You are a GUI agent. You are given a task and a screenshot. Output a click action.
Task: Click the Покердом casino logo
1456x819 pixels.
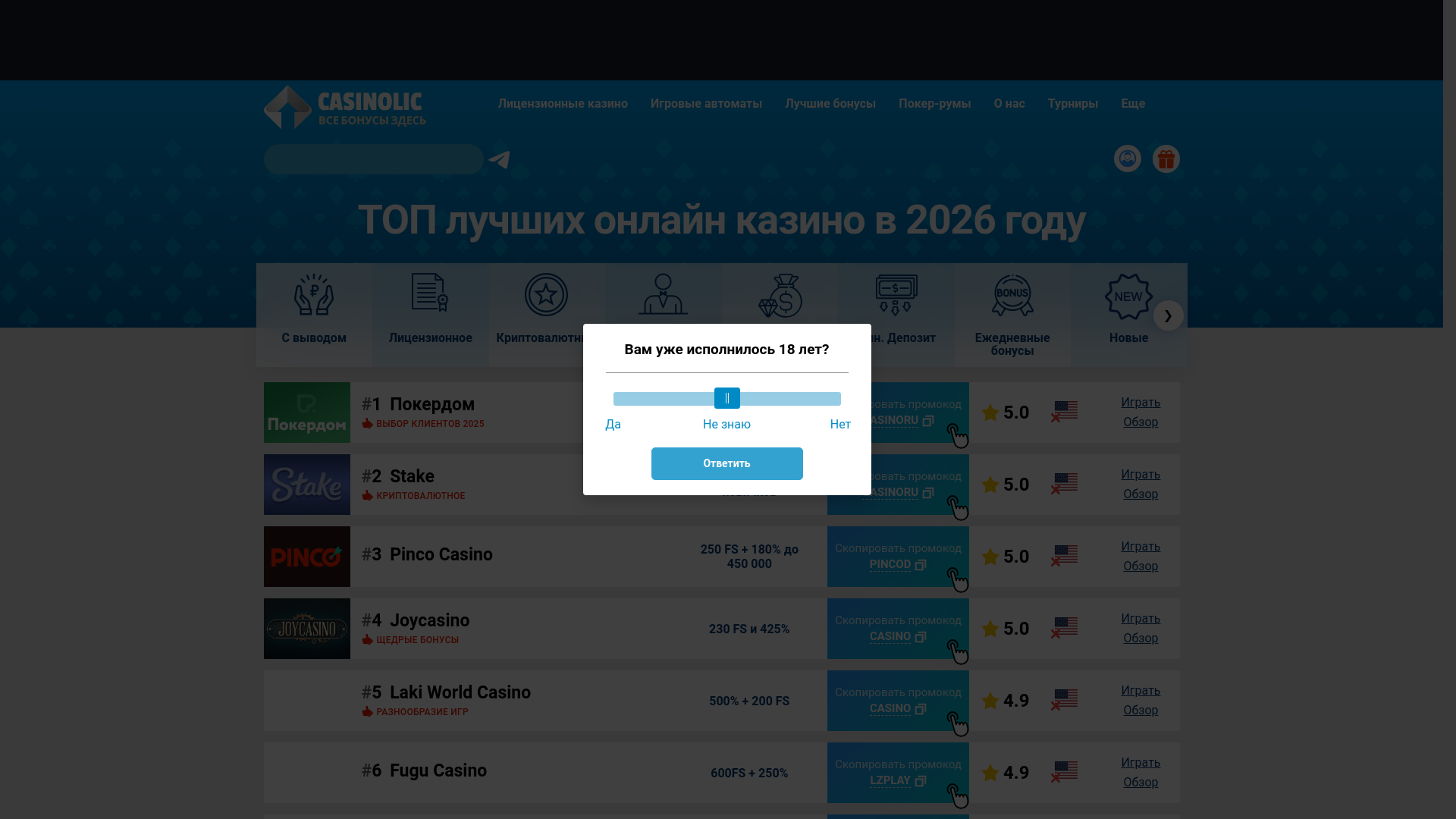307,413
